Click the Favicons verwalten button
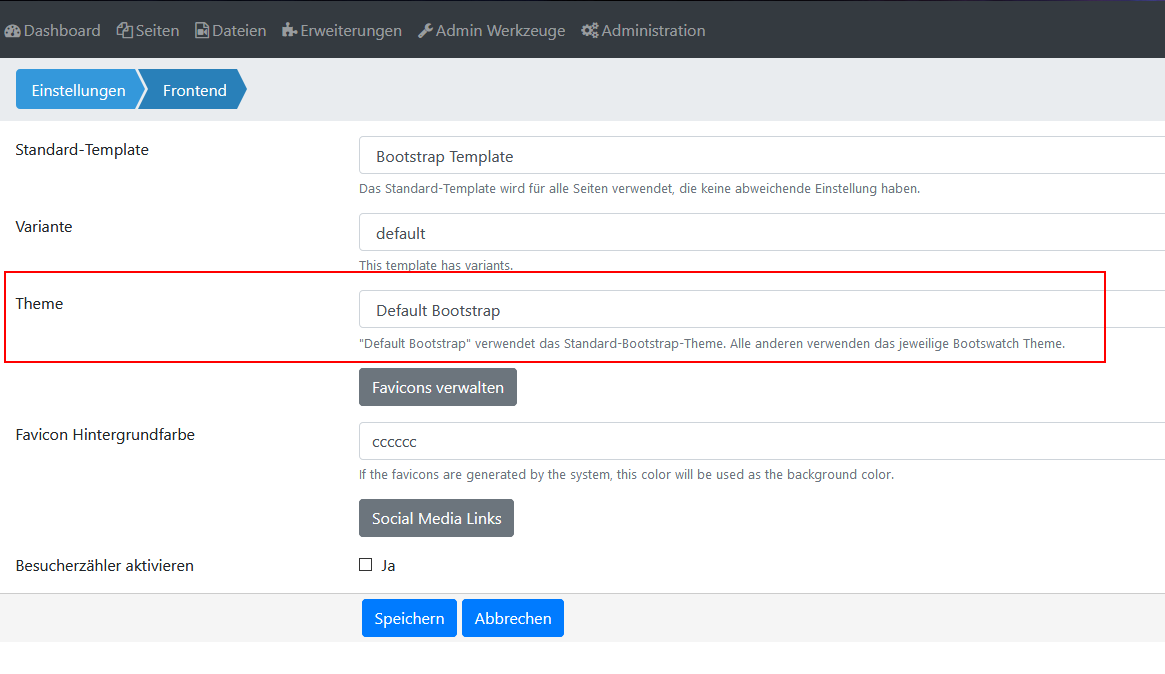Viewport: 1165px width, 674px height. click(438, 387)
